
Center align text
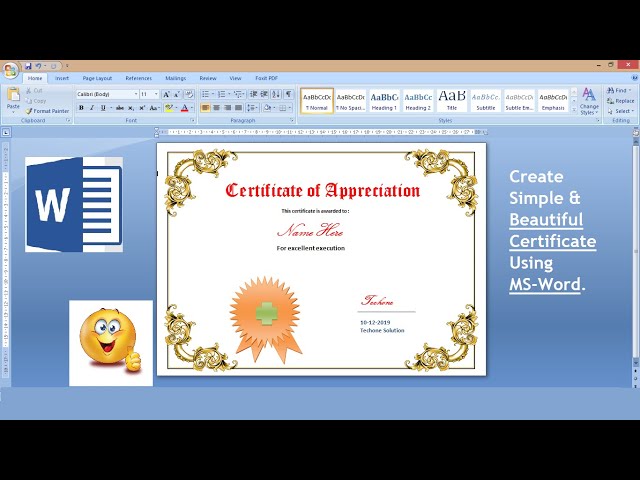216,108
